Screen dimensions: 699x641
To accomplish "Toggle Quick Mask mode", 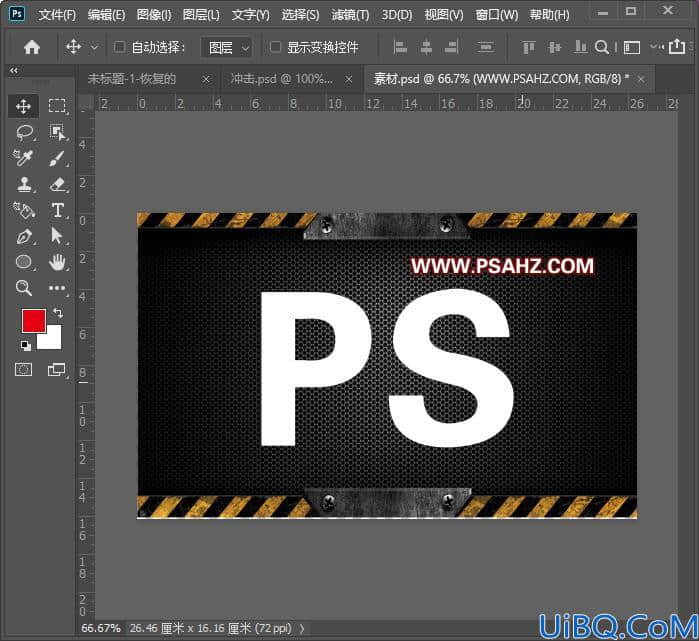I will click(24, 370).
